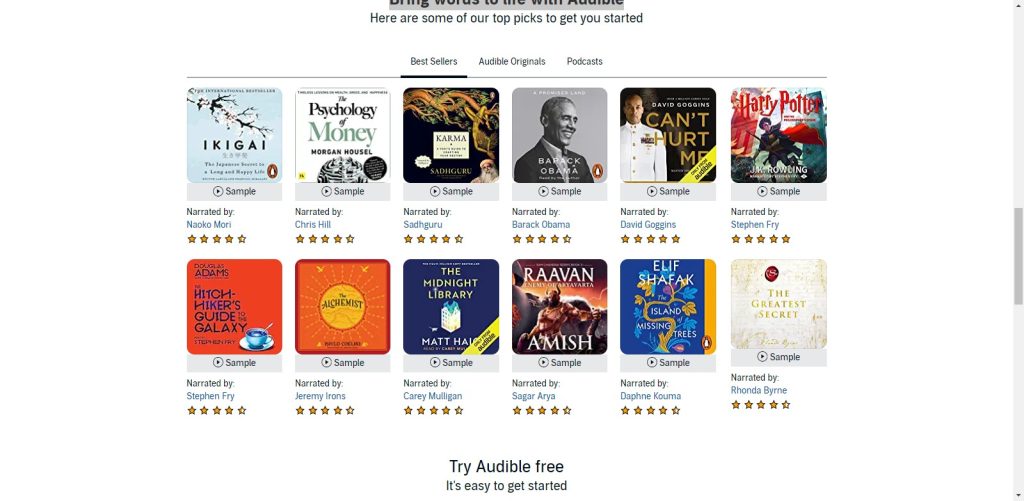This screenshot has height=501, width=1024.
Task: Play the sample for Karma by Sadhguru
Action: [451, 191]
